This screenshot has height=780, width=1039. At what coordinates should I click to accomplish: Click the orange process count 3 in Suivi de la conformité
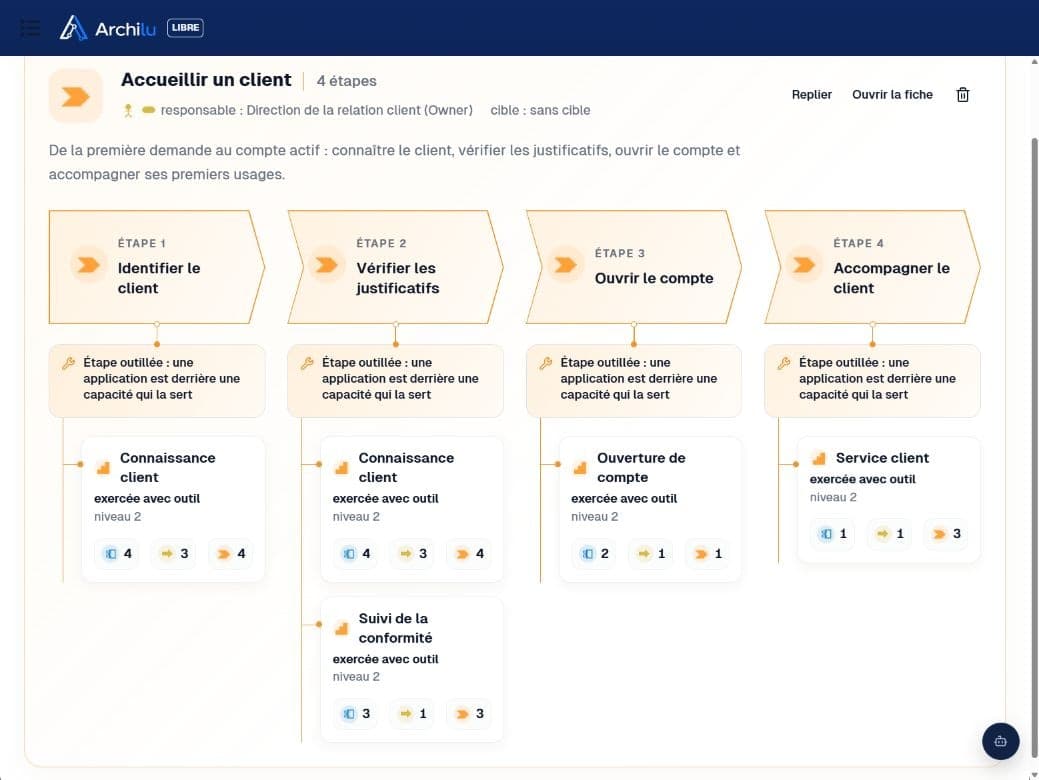pyautogui.click(x=470, y=714)
